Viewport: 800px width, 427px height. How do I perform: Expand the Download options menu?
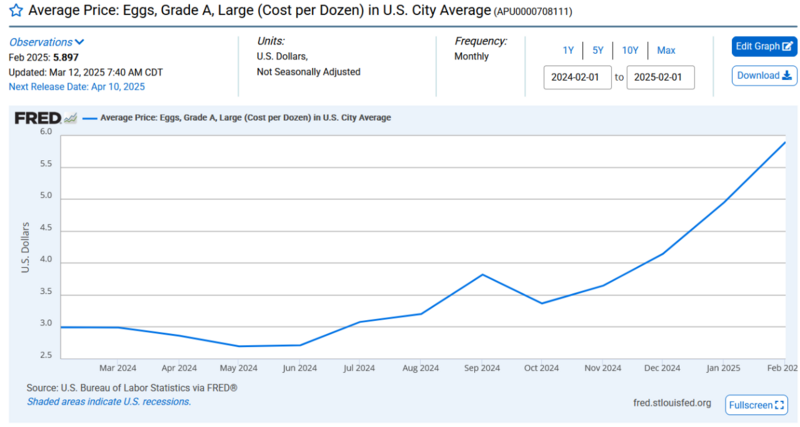click(764, 75)
